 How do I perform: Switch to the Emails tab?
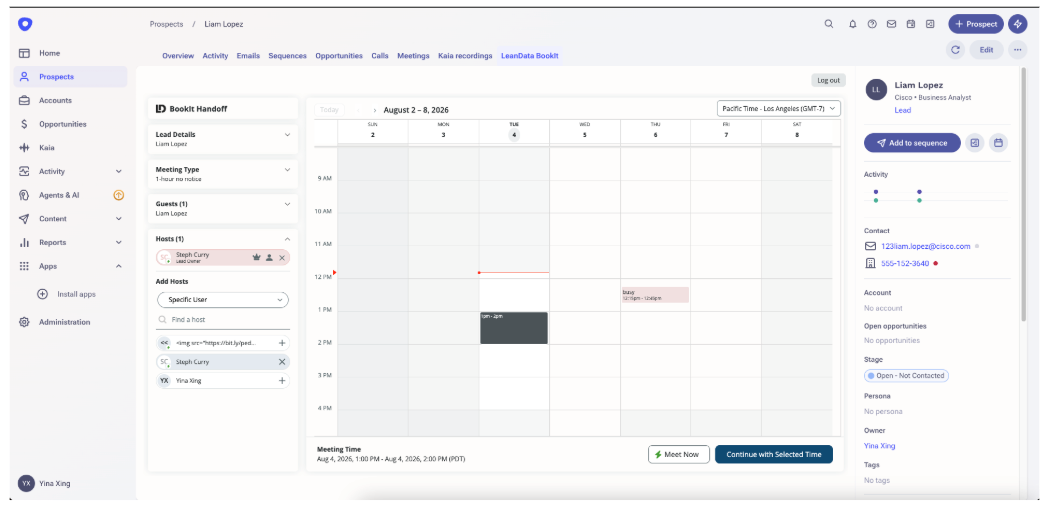248,56
